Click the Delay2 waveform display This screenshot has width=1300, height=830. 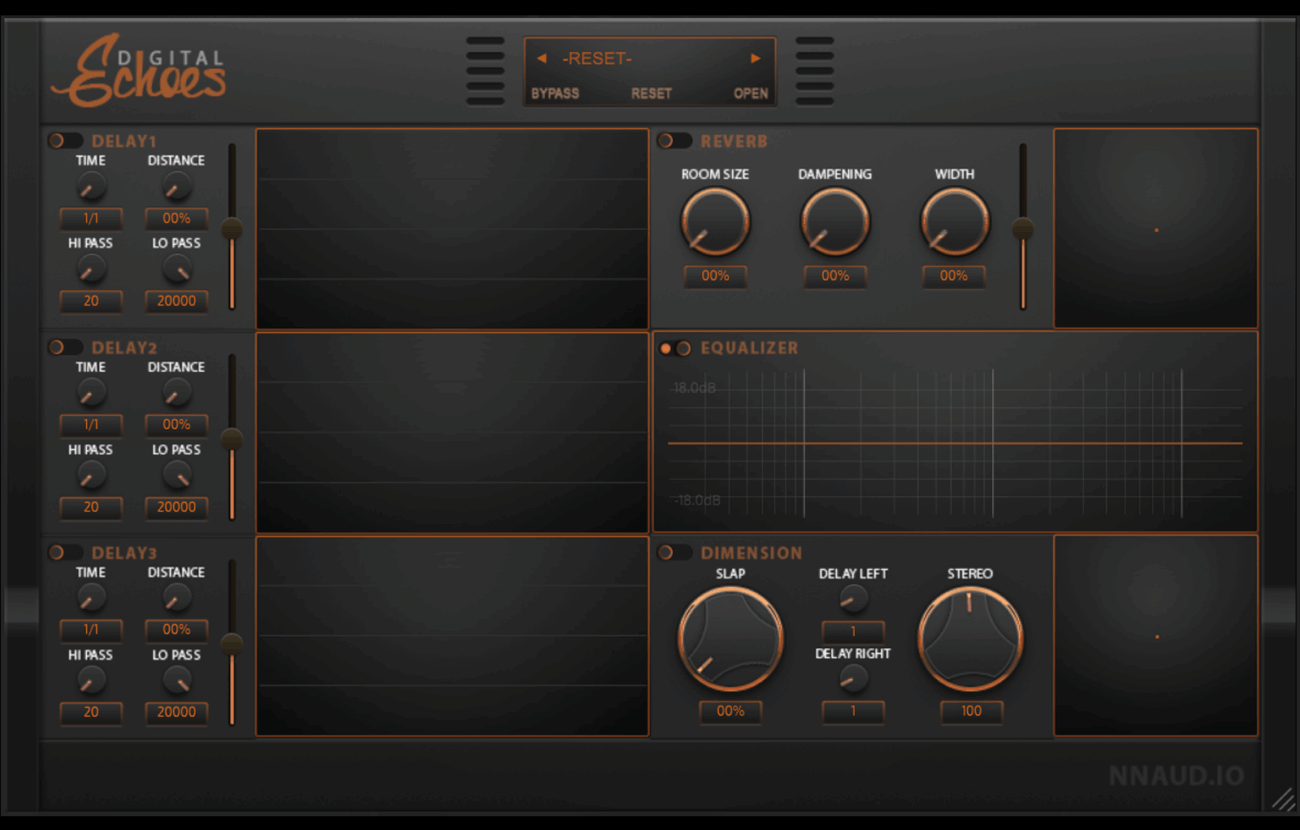pyautogui.click(x=452, y=432)
